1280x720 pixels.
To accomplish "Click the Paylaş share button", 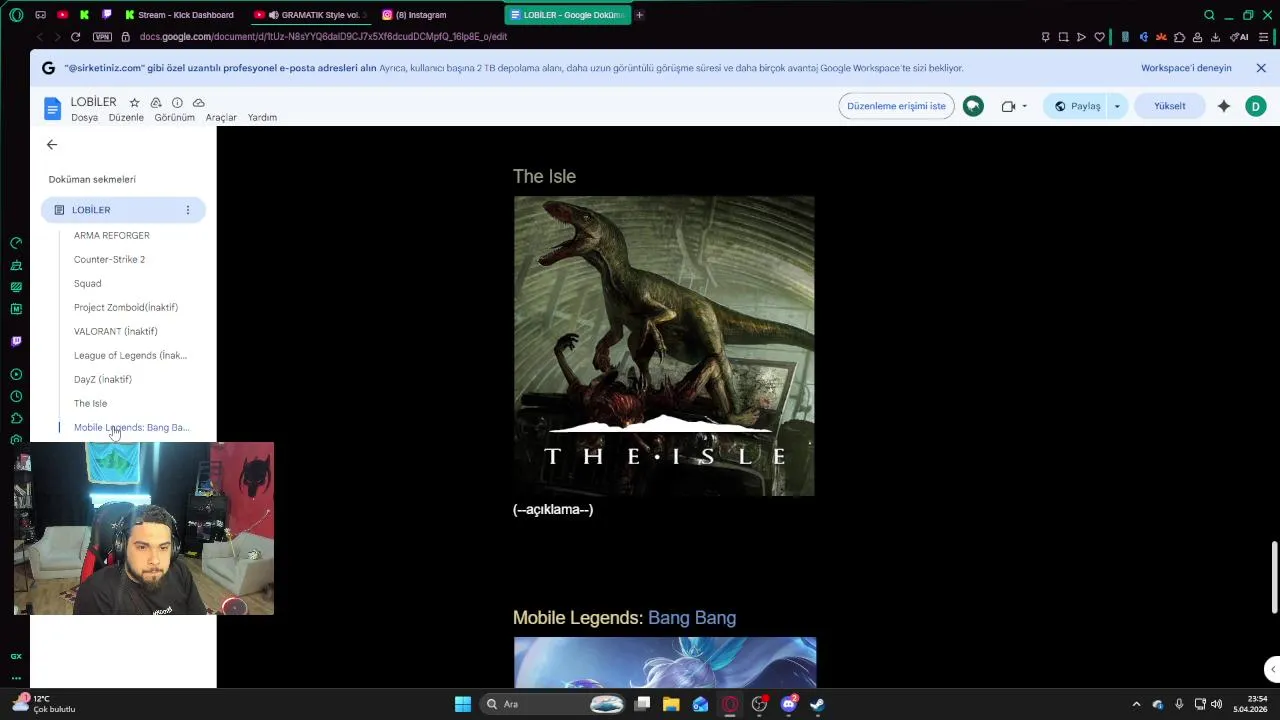I will tap(1077, 106).
